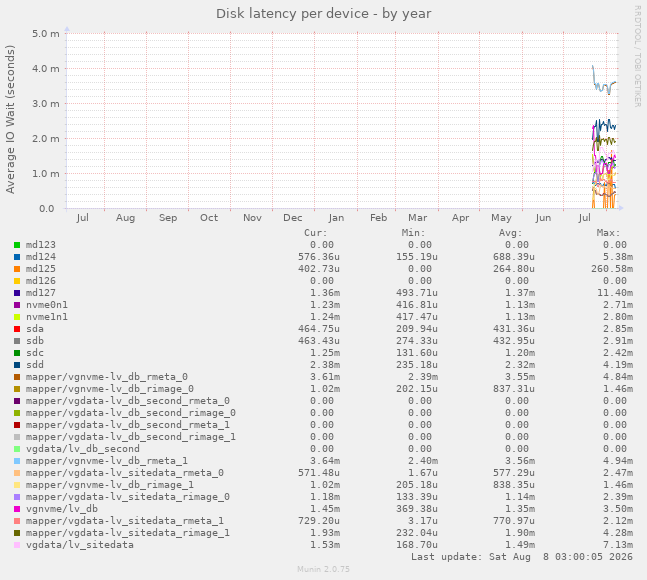Click the green sdc legend swatch
This screenshot has height=580, width=647.
click(17, 353)
